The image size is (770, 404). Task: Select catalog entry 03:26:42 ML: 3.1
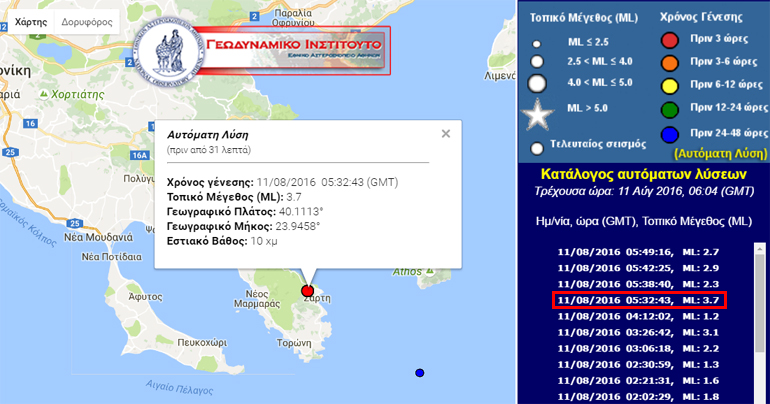point(638,332)
